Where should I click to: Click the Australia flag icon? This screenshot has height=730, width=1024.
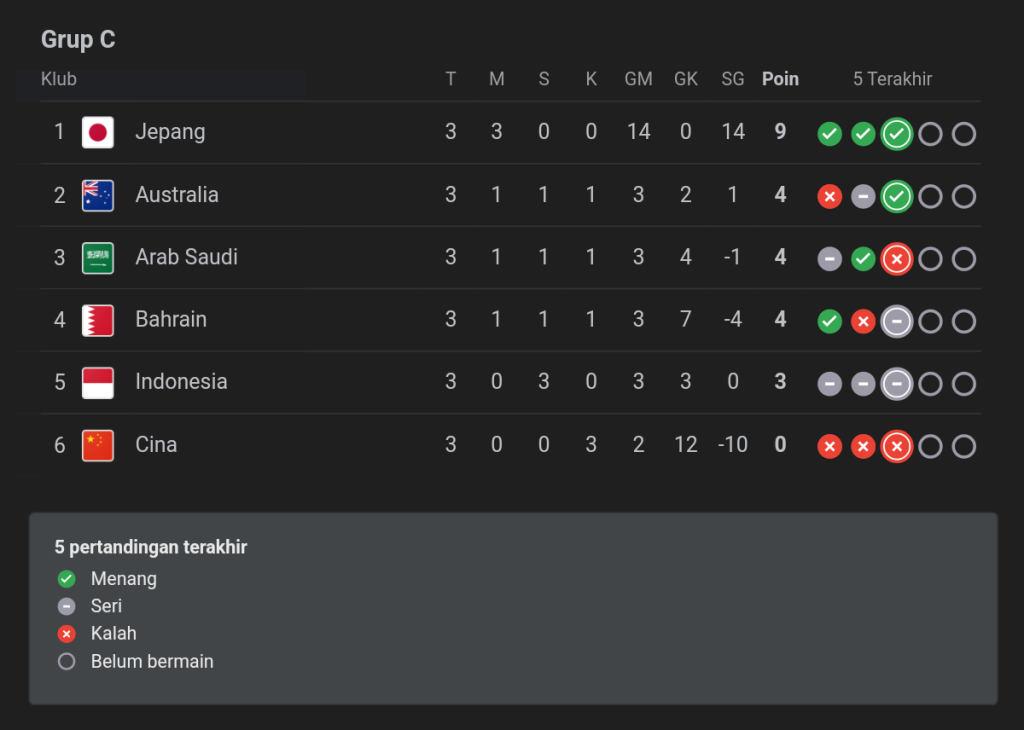coord(98,195)
